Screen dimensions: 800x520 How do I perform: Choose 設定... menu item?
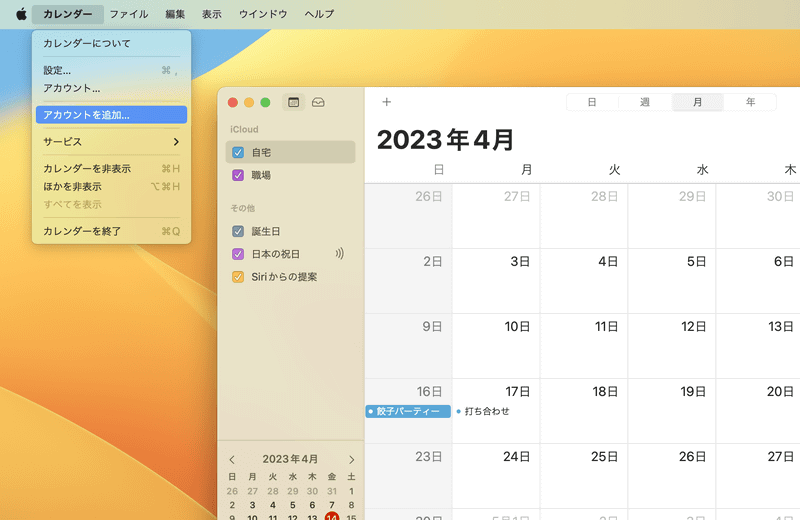pos(111,70)
